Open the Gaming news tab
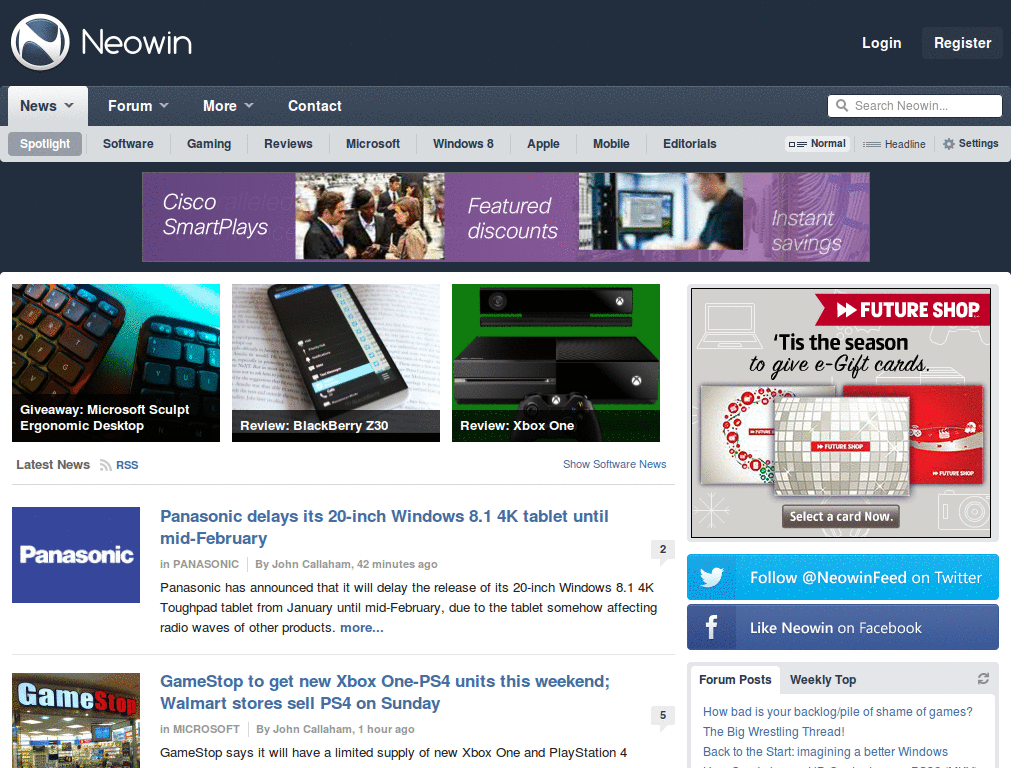 [x=208, y=143]
